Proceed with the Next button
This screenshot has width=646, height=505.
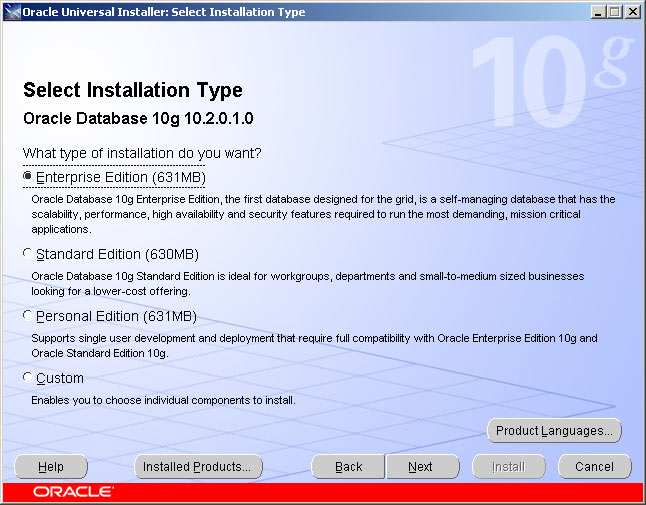pyautogui.click(x=422, y=467)
